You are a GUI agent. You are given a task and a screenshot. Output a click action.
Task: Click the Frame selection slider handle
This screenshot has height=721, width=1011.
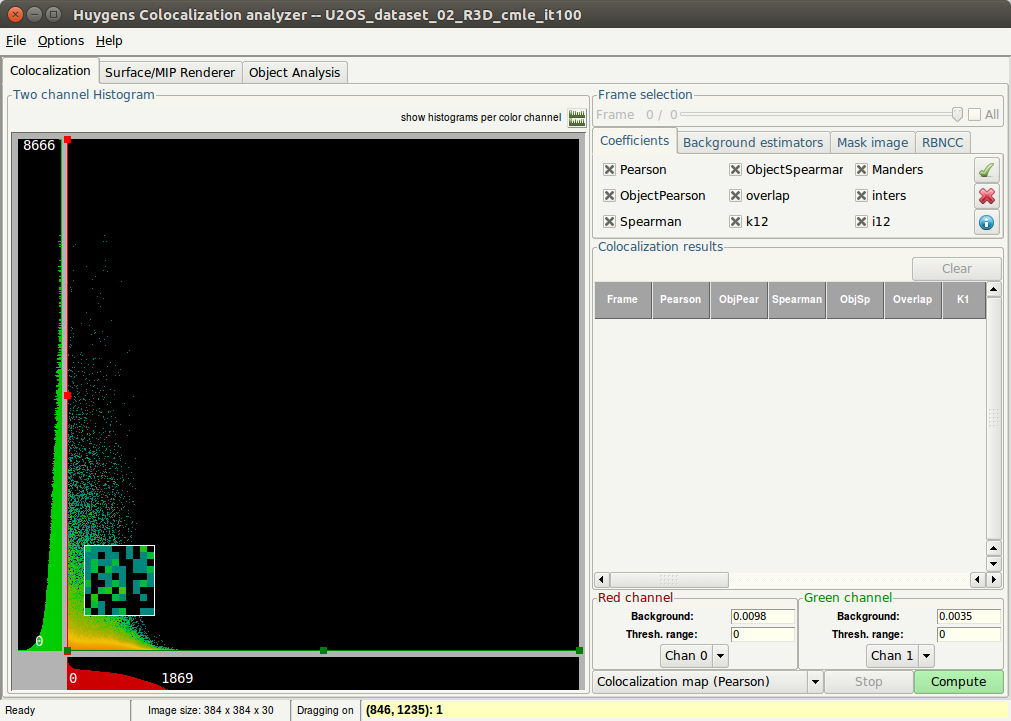click(x=957, y=115)
